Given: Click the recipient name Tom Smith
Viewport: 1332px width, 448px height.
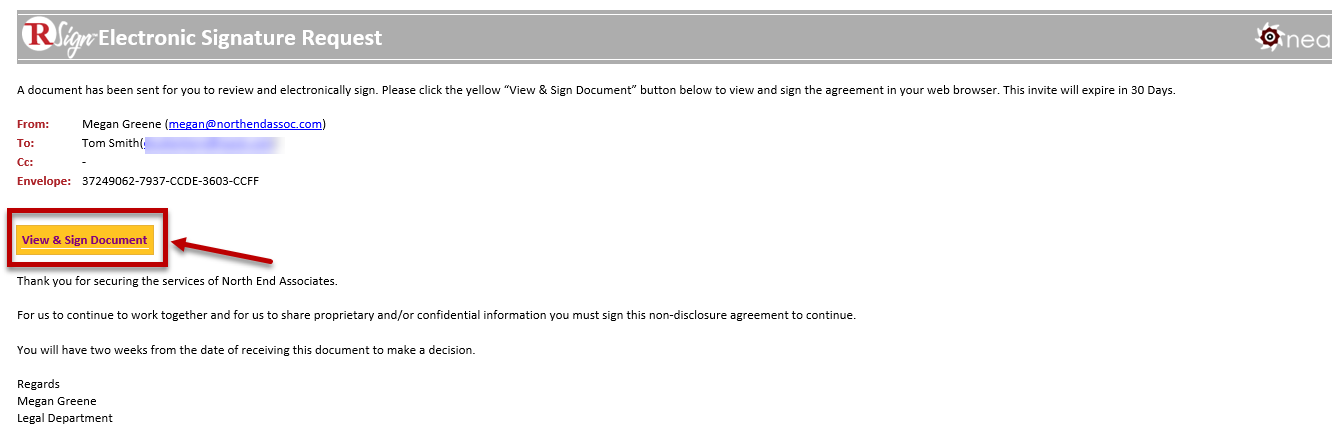Looking at the screenshot, I should [111, 143].
